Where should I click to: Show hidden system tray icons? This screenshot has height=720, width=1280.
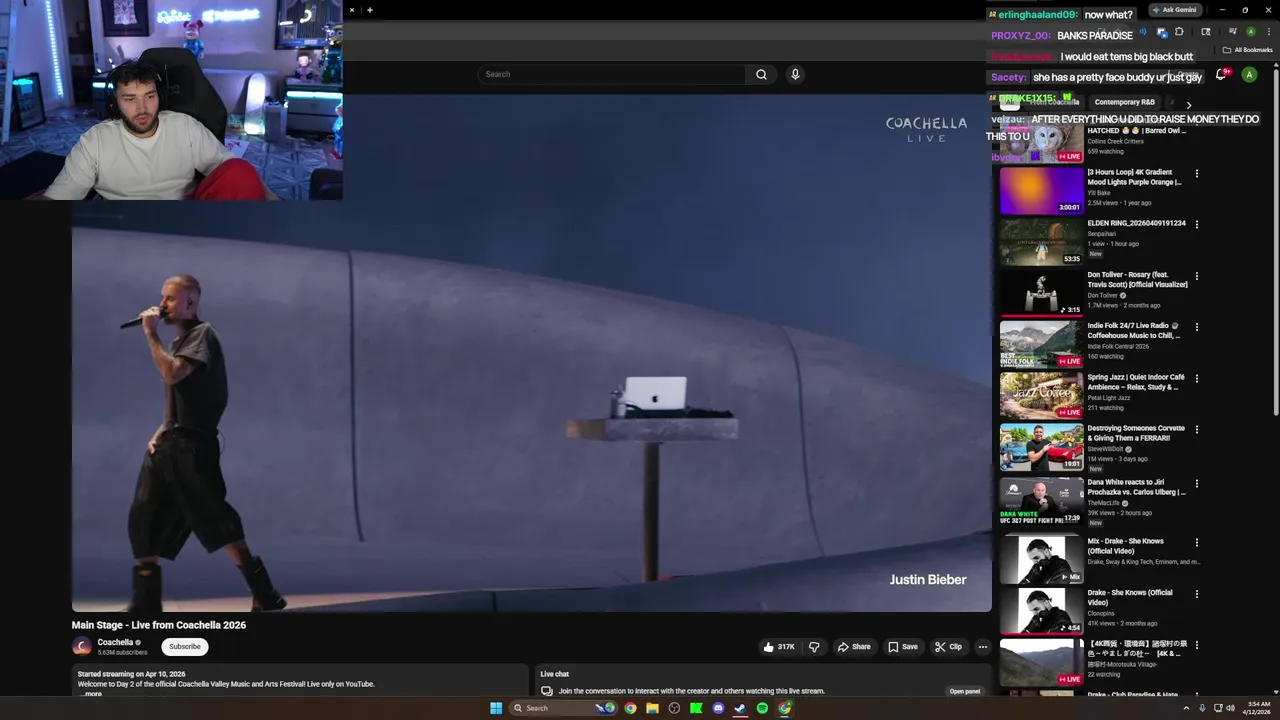pyautogui.click(x=1188, y=708)
